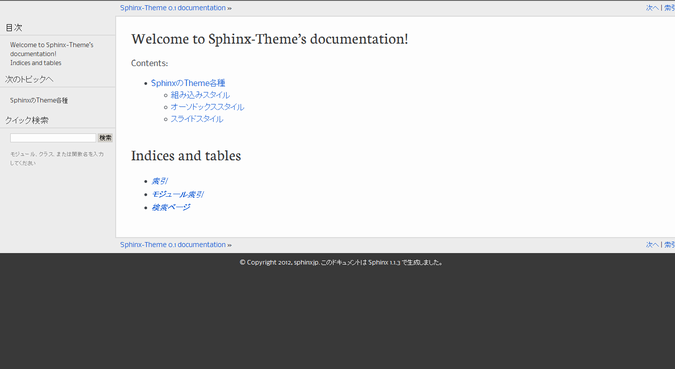Open the index link at top right
The height and width of the screenshot is (369, 675).
[x=669, y=8]
